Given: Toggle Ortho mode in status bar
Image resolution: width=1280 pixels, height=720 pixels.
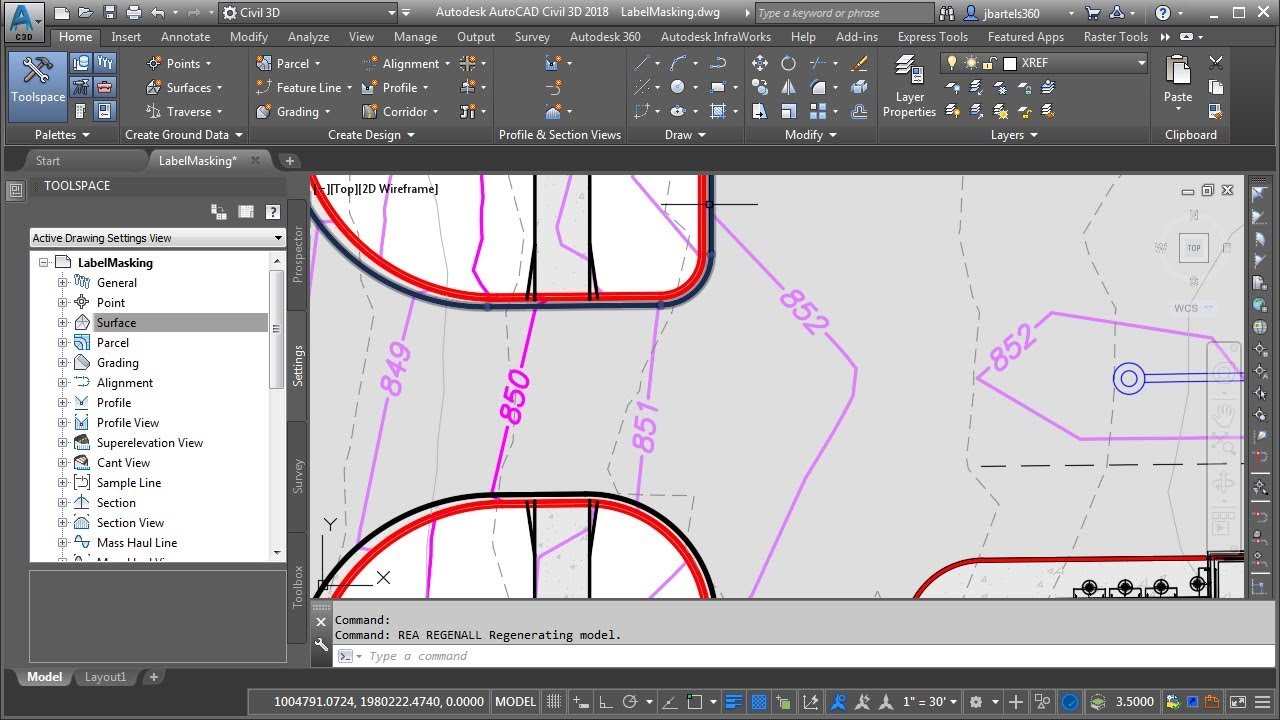Looking at the screenshot, I should [x=606, y=702].
